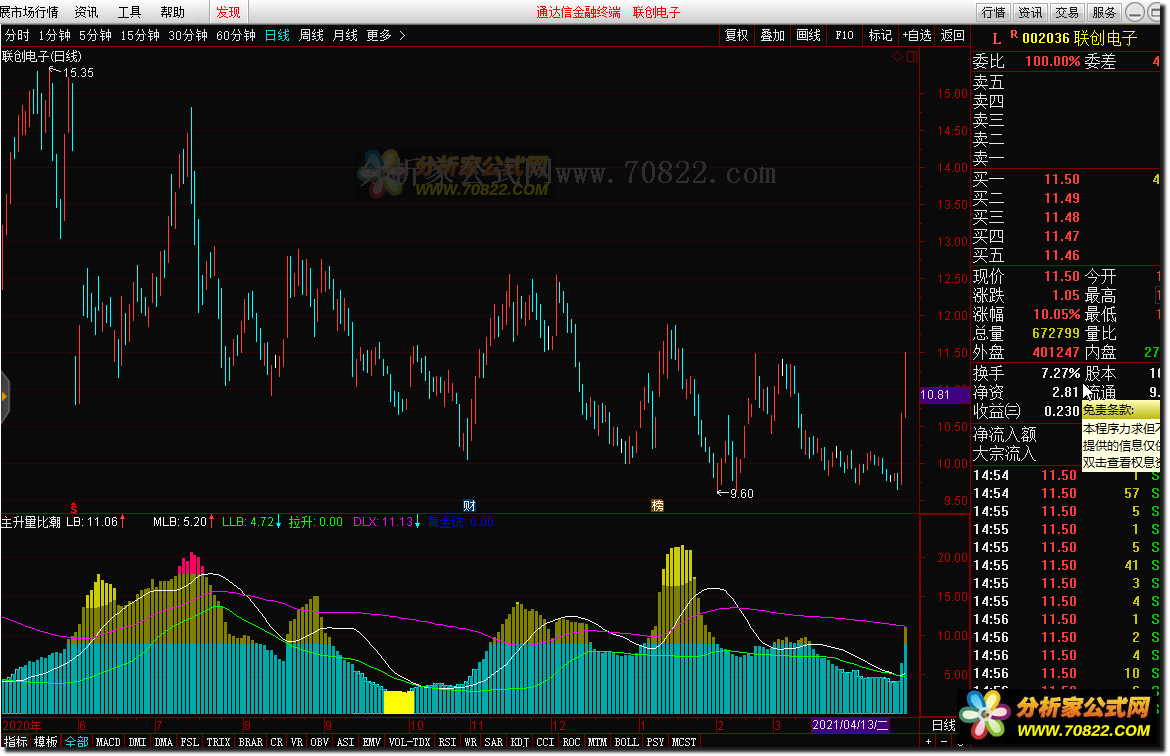Click the 财 finance marker on the chart
The width and height of the screenshot is (1170, 756).
469,506
